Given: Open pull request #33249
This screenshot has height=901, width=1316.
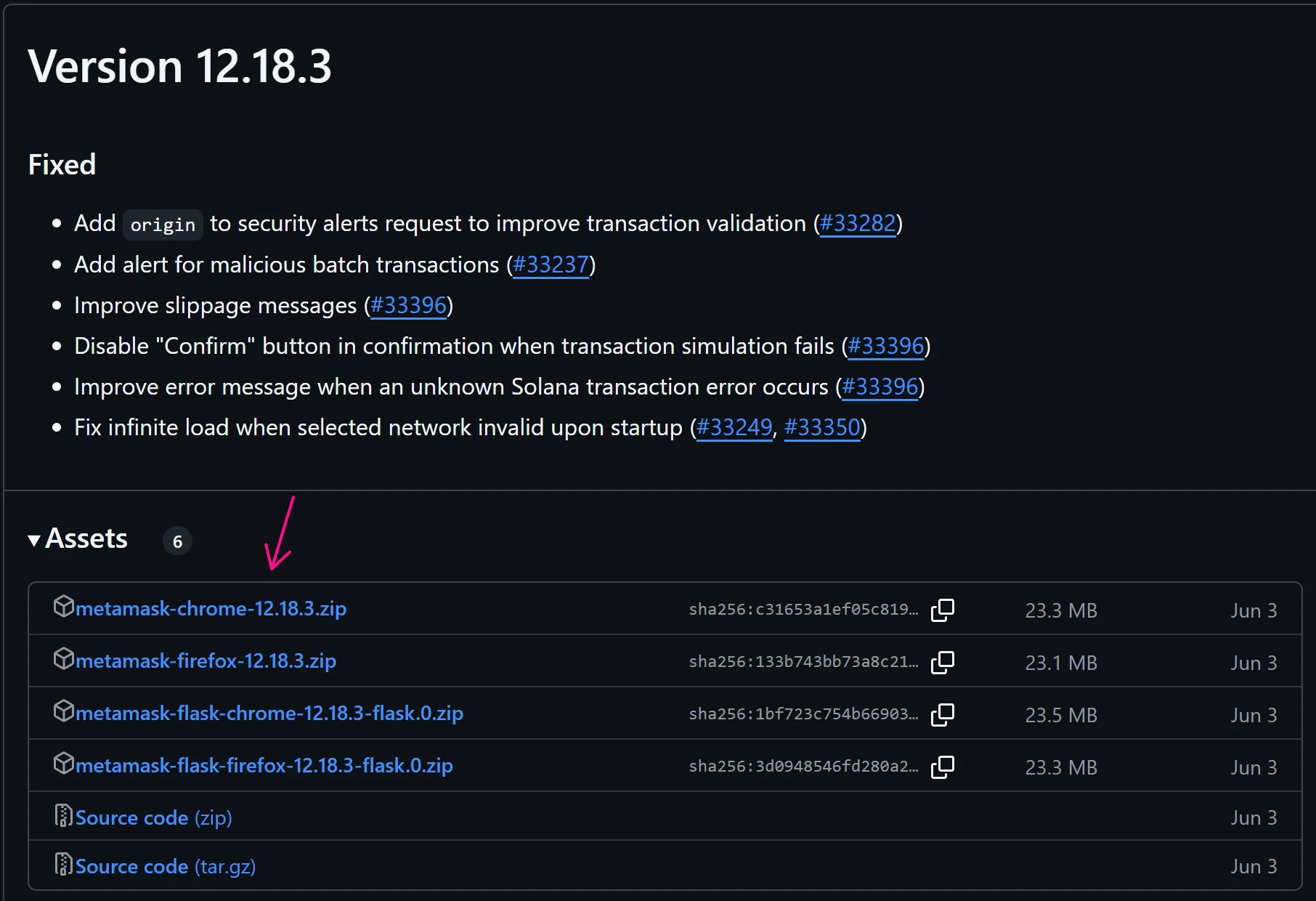Looking at the screenshot, I should coord(734,428).
